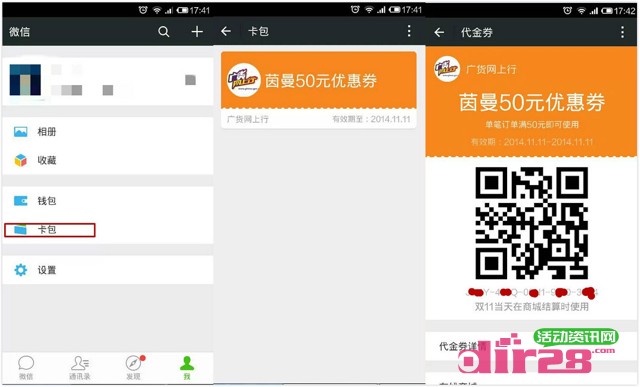This screenshot has width=640, height=387.
Task: Open 钱包 wallet entry
Action: tap(108, 201)
